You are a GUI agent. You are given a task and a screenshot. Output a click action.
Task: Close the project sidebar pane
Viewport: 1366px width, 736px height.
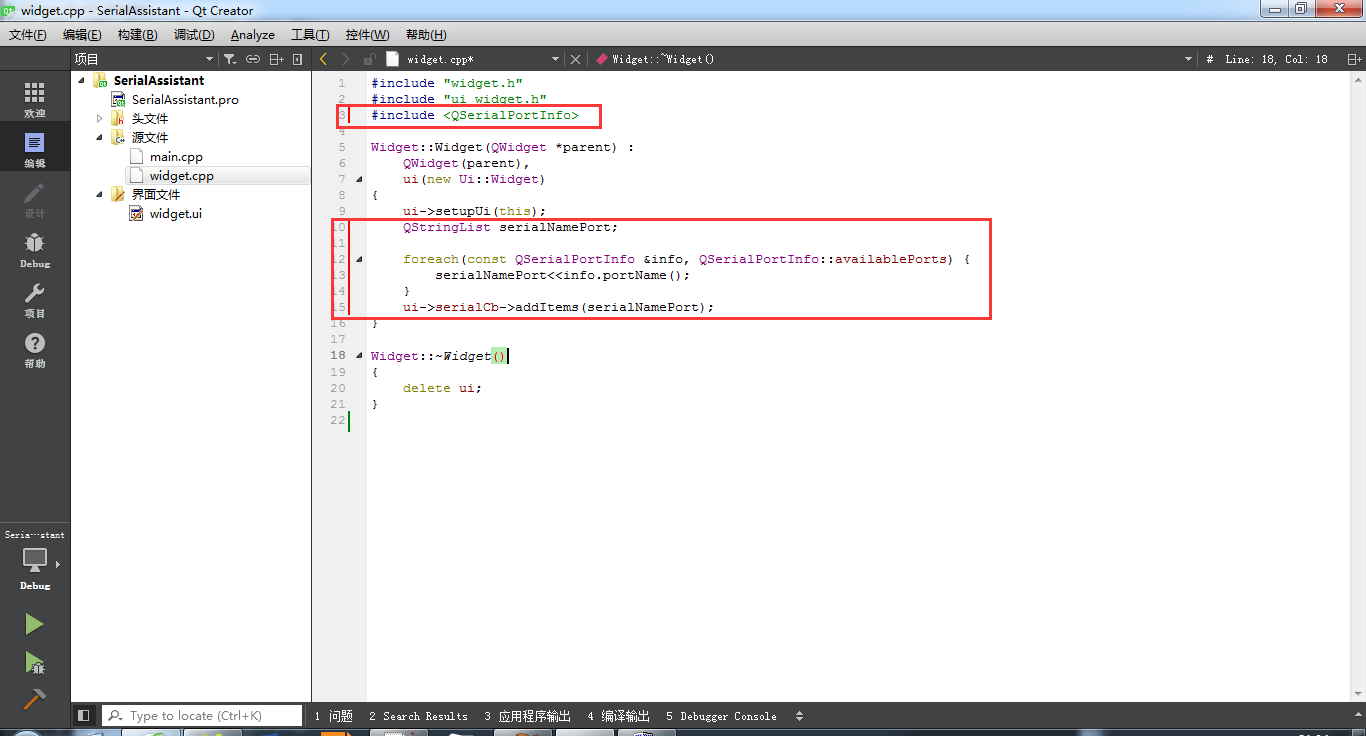pos(297,59)
